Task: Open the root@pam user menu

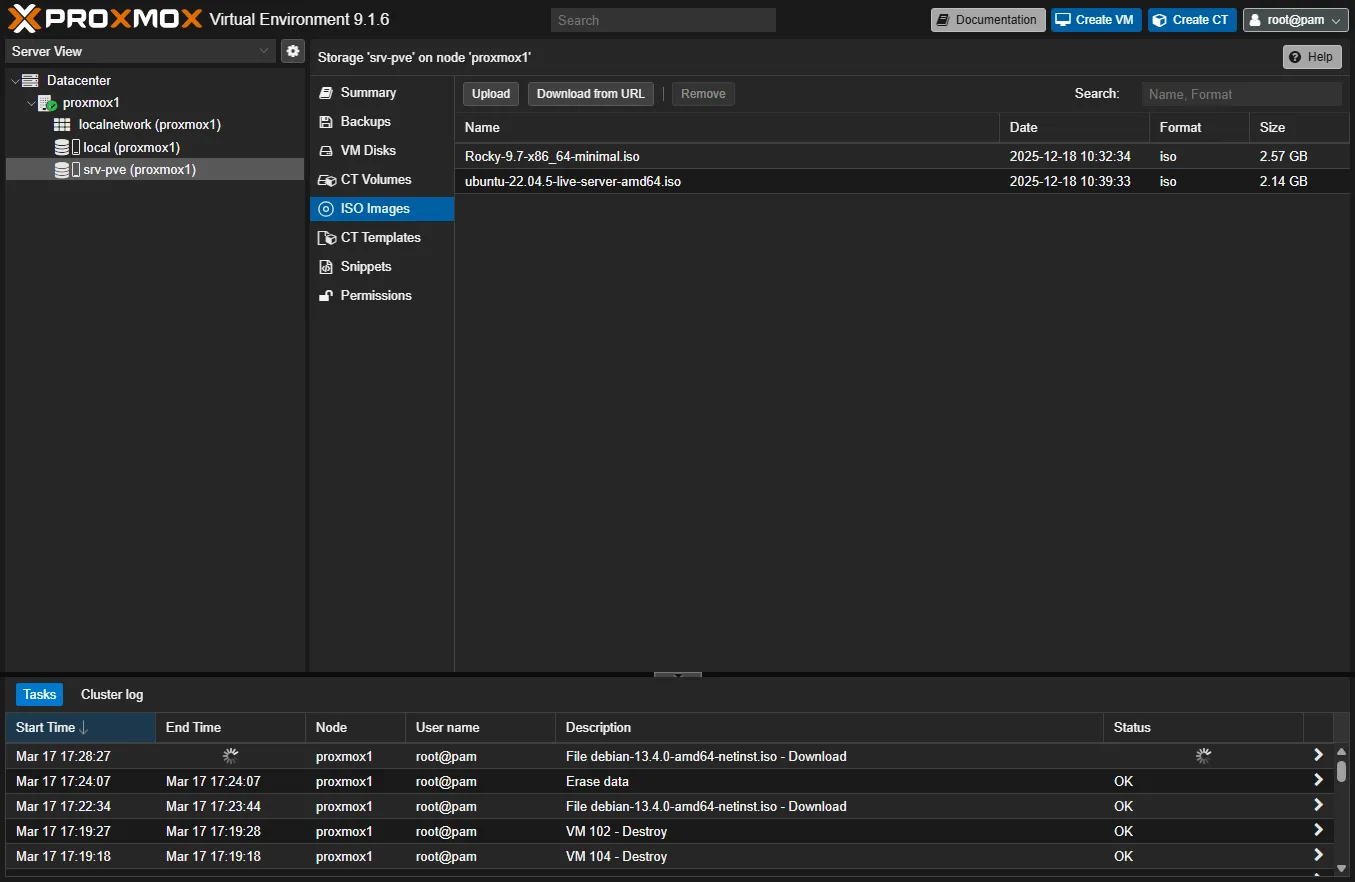Action: tap(1295, 18)
